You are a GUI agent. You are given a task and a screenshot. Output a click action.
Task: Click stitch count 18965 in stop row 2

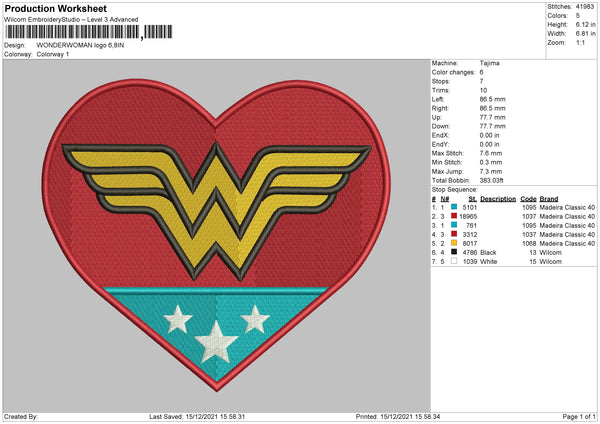pos(468,217)
